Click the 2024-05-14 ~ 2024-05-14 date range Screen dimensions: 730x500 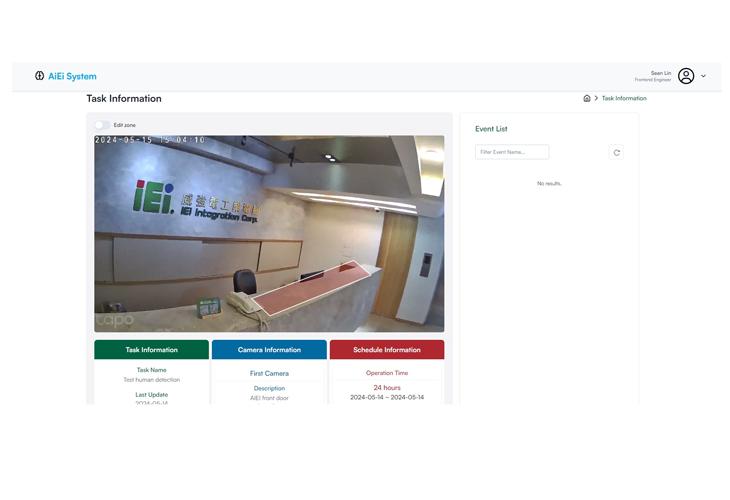(387, 397)
